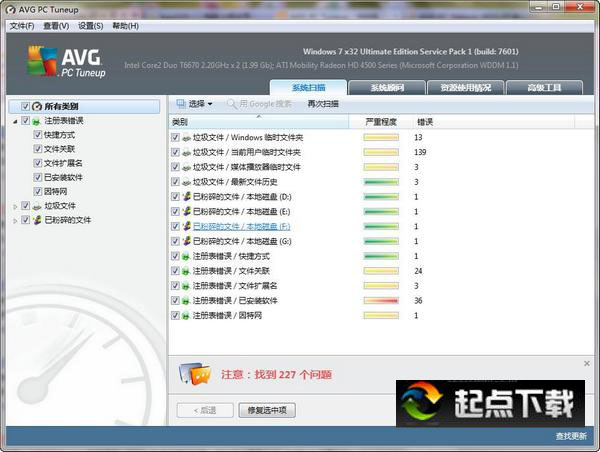Click the 已粉碎的文件 tree icon
This screenshot has width=600, height=452.
coord(37,220)
